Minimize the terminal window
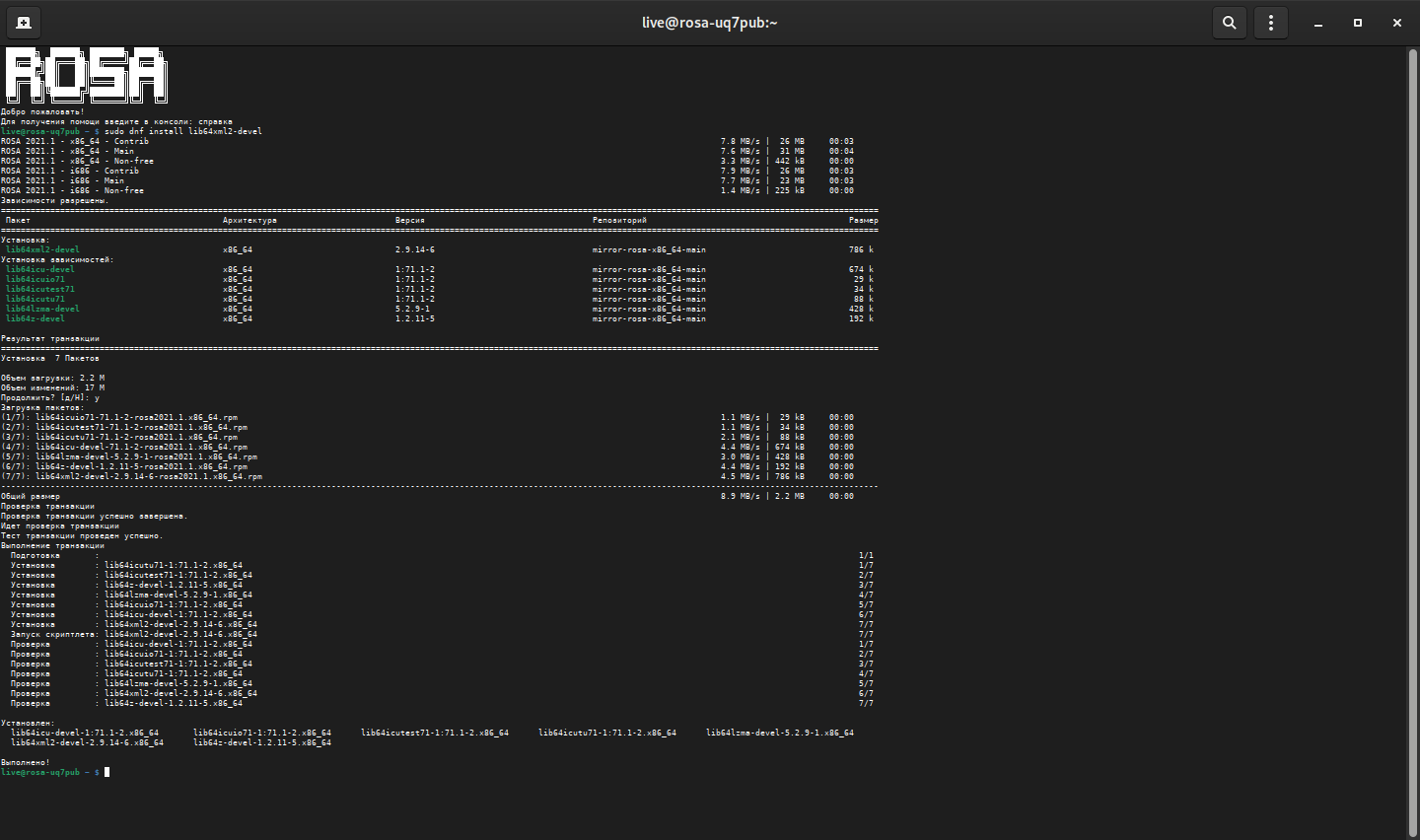The image size is (1420, 840). (x=1317, y=23)
